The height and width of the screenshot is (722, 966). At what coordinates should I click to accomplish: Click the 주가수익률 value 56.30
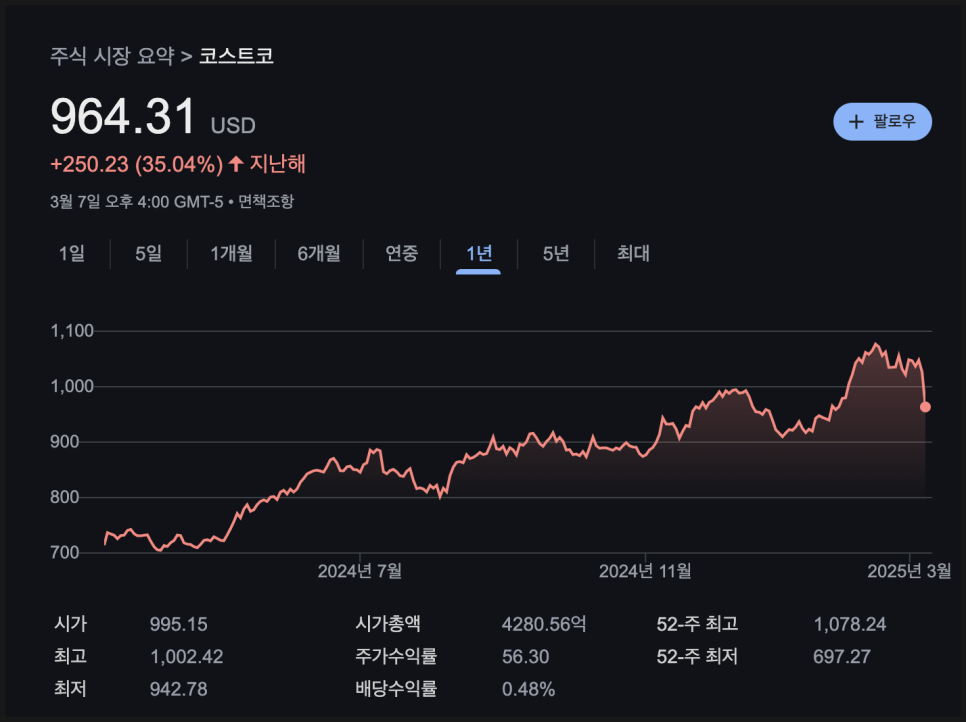point(526,657)
